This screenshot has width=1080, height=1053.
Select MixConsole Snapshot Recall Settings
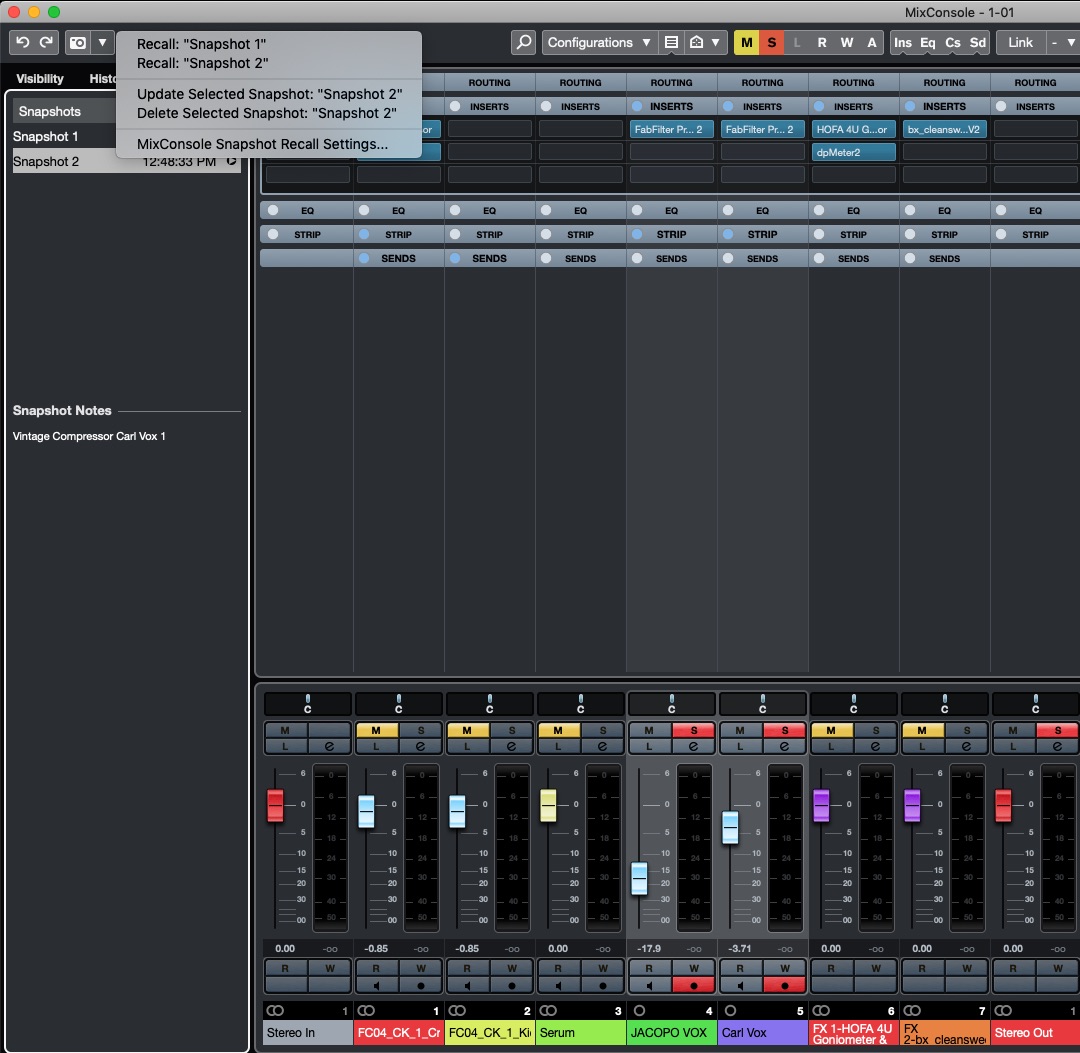coord(262,144)
